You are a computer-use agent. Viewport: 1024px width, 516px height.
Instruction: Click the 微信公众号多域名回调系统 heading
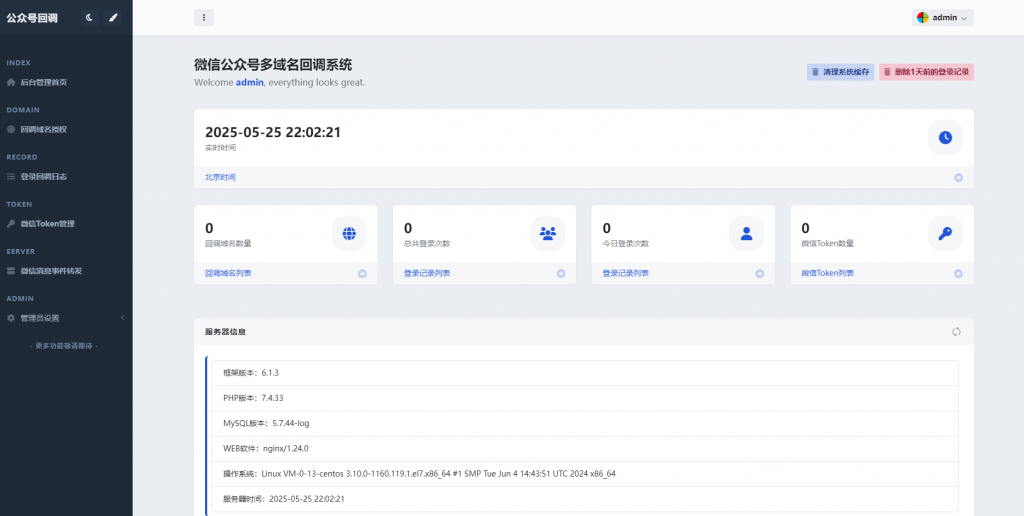[x=273, y=65]
